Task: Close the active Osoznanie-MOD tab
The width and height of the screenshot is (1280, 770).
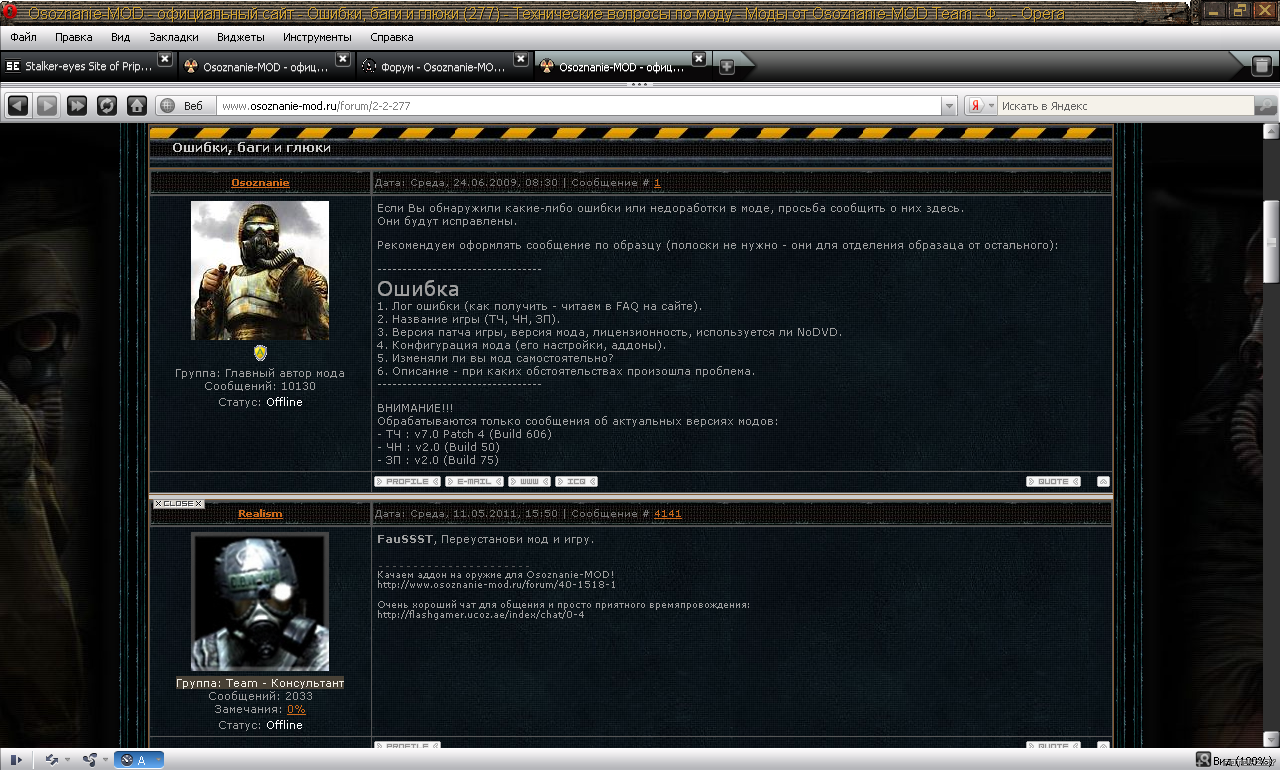Action: 699,59
